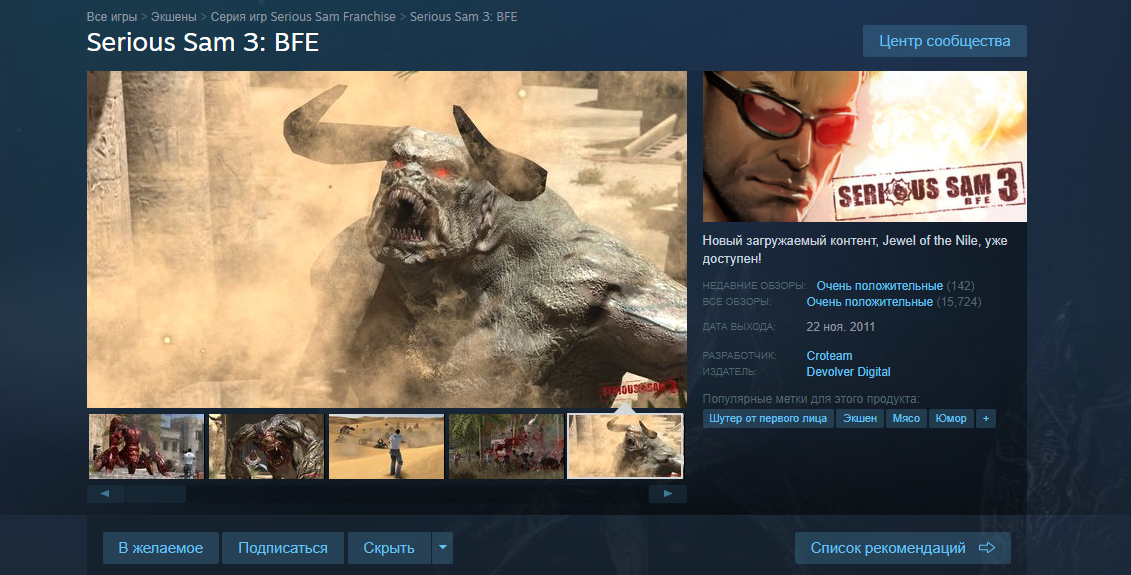Click the 'Юмор' tag
The image size is (1131, 575).
click(x=951, y=418)
